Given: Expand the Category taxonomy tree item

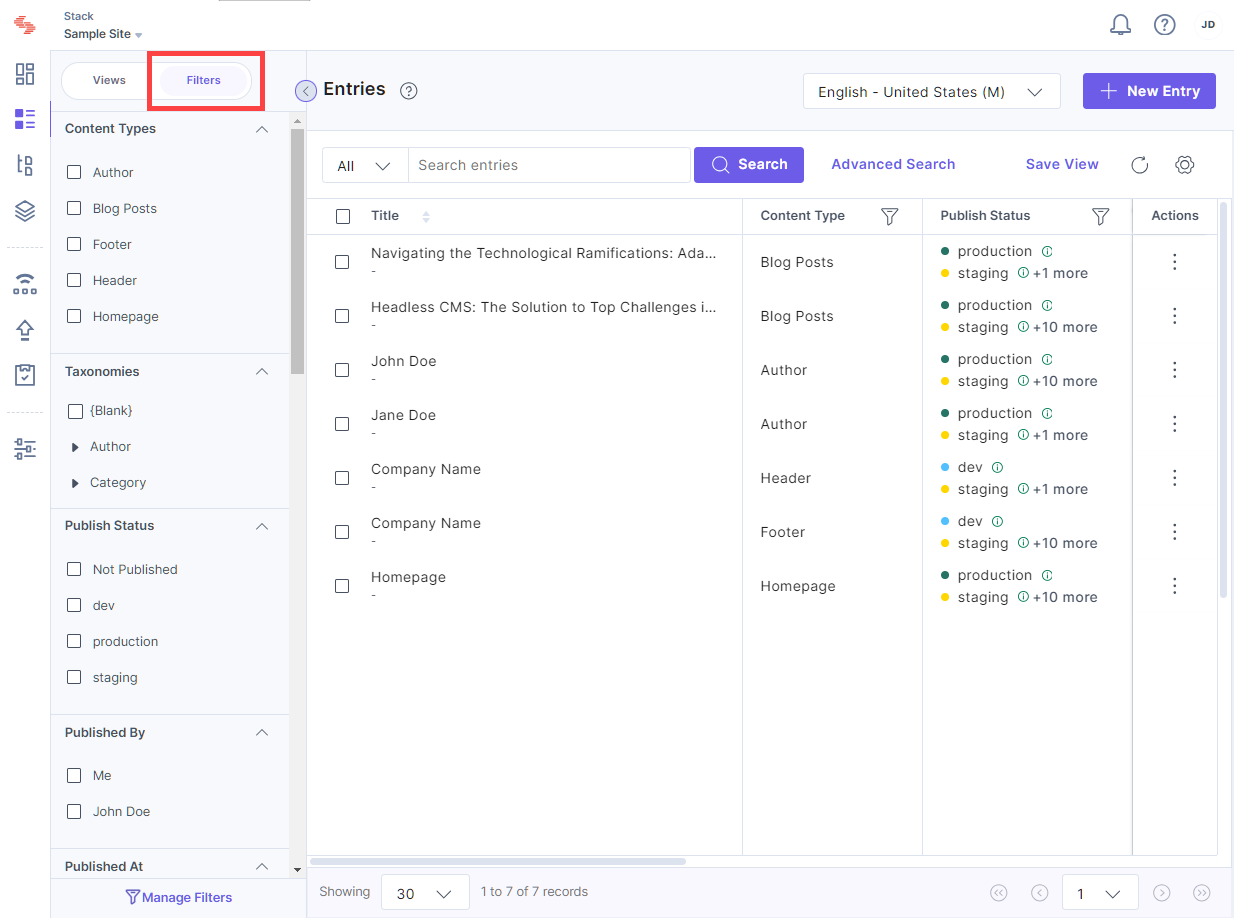Looking at the screenshot, I should tap(75, 483).
